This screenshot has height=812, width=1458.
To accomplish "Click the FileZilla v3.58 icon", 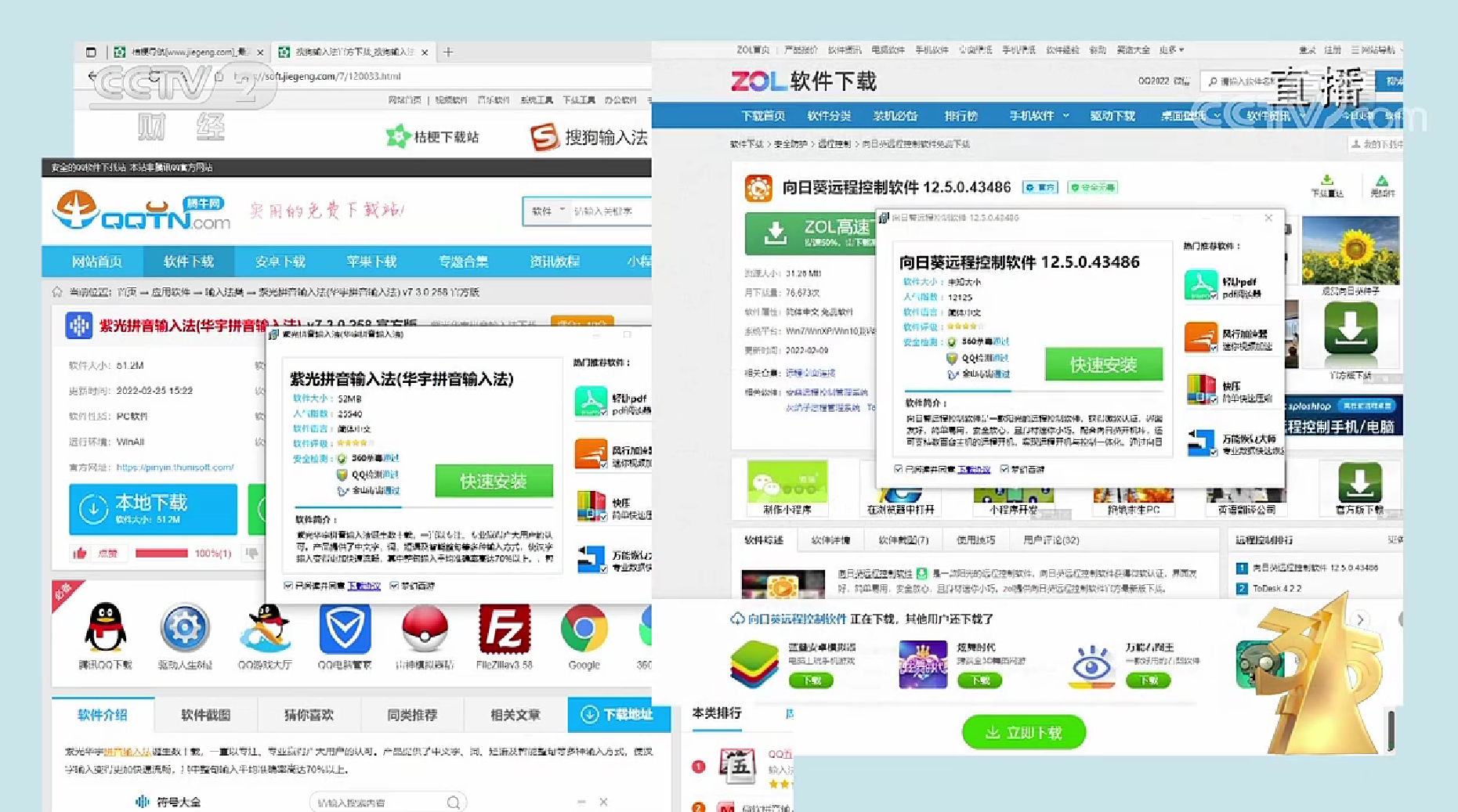I will click(505, 628).
